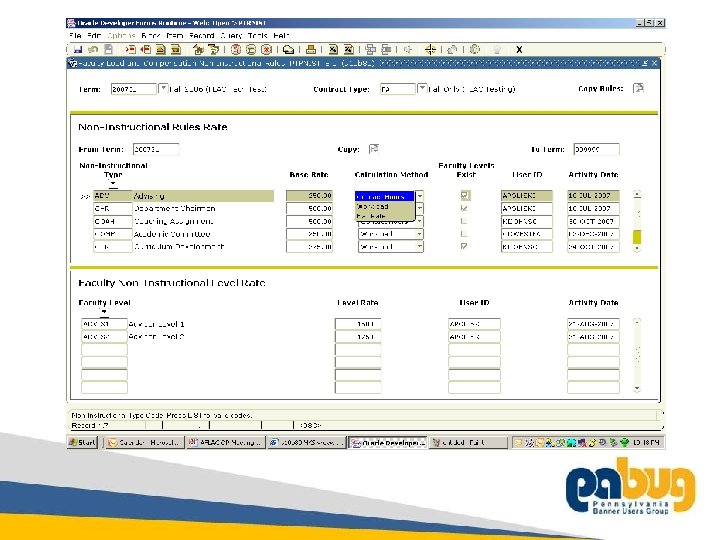Open the Block menu
720x540 pixels.
pyautogui.click(x=151, y=35)
